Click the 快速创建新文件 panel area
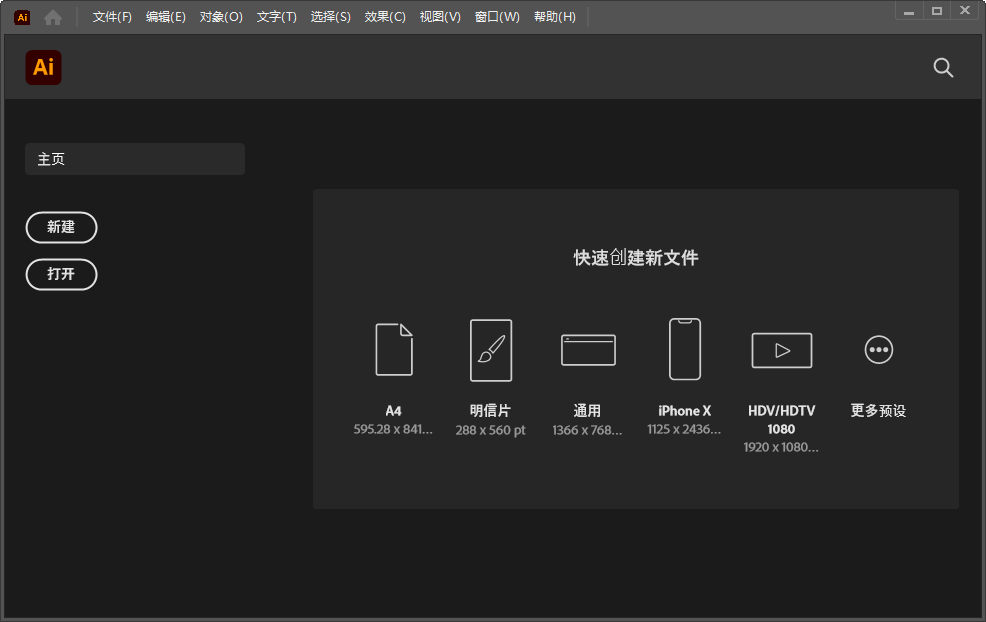The image size is (986, 622). 635,257
